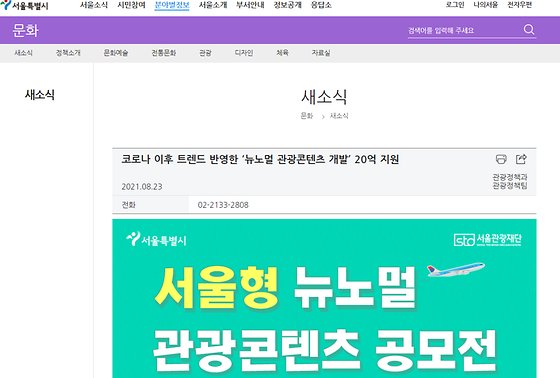Click the article title about 뉴노멀 관광콘텐츠
This screenshot has height=378, width=560.
pos(260,159)
